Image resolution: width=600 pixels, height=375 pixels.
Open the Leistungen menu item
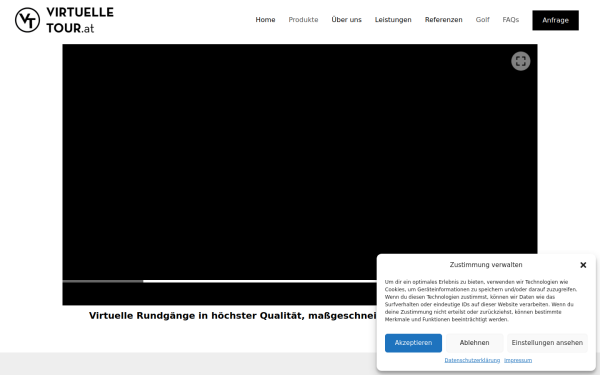click(x=393, y=20)
